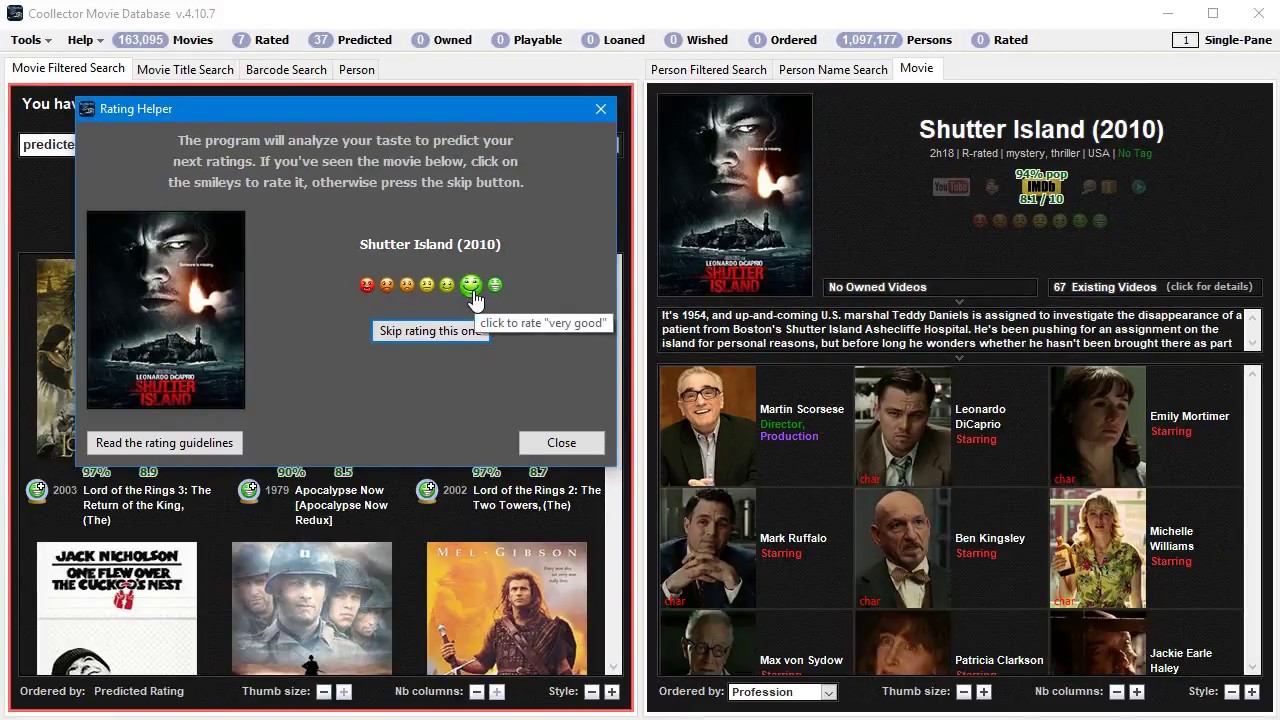Image resolution: width=1280 pixels, height=720 pixels.
Task: Open Leonardo DiCaprio's photo thumbnail
Action: coord(902,426)
